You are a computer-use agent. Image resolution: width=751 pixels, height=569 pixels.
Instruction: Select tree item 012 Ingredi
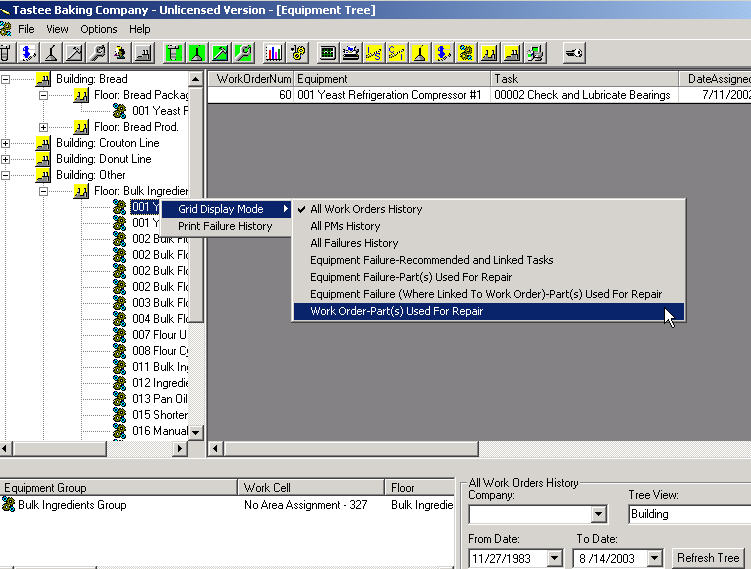click(160, 383)
